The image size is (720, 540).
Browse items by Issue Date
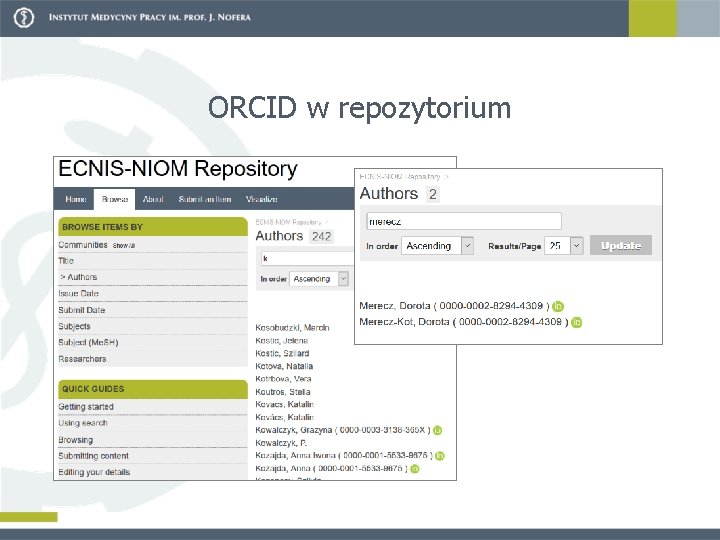click(x=79, y=293)
